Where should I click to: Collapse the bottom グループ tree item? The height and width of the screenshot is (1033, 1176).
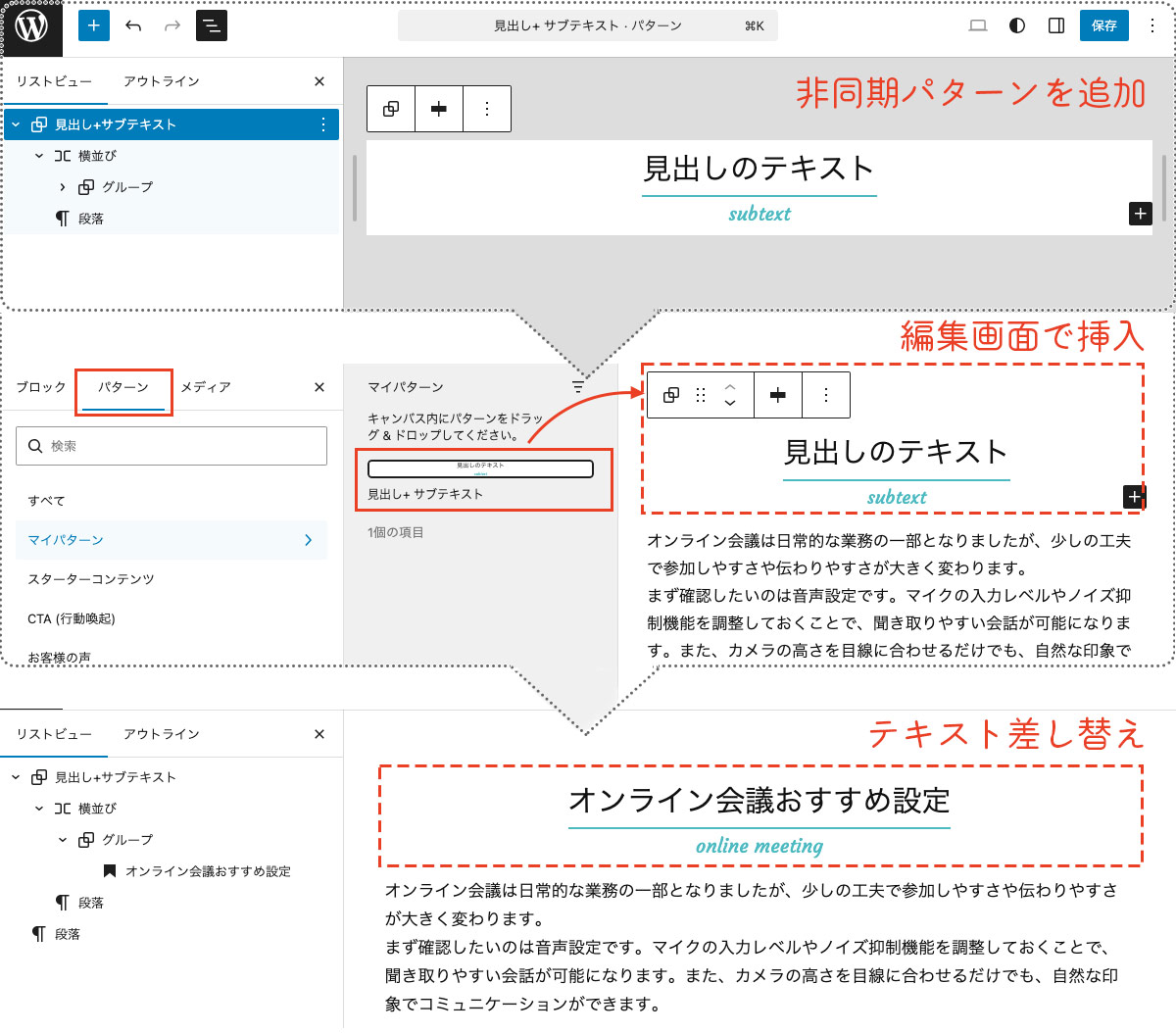[63, 840]
